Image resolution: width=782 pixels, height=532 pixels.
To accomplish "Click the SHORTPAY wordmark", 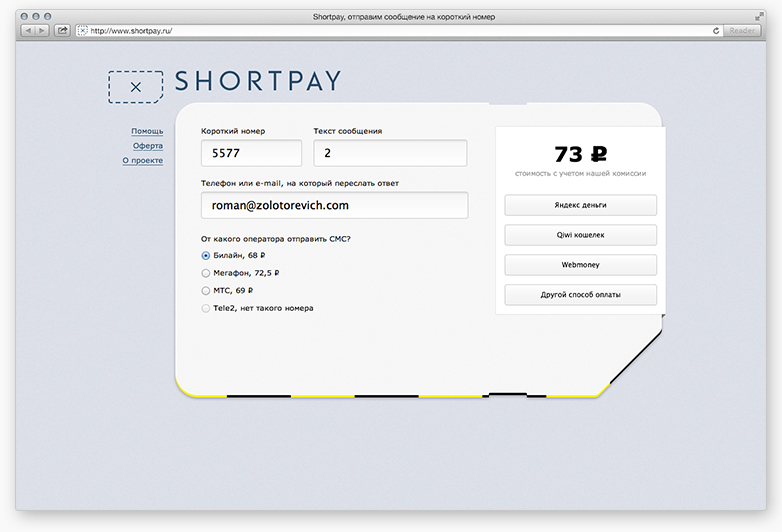I will 258,81.
